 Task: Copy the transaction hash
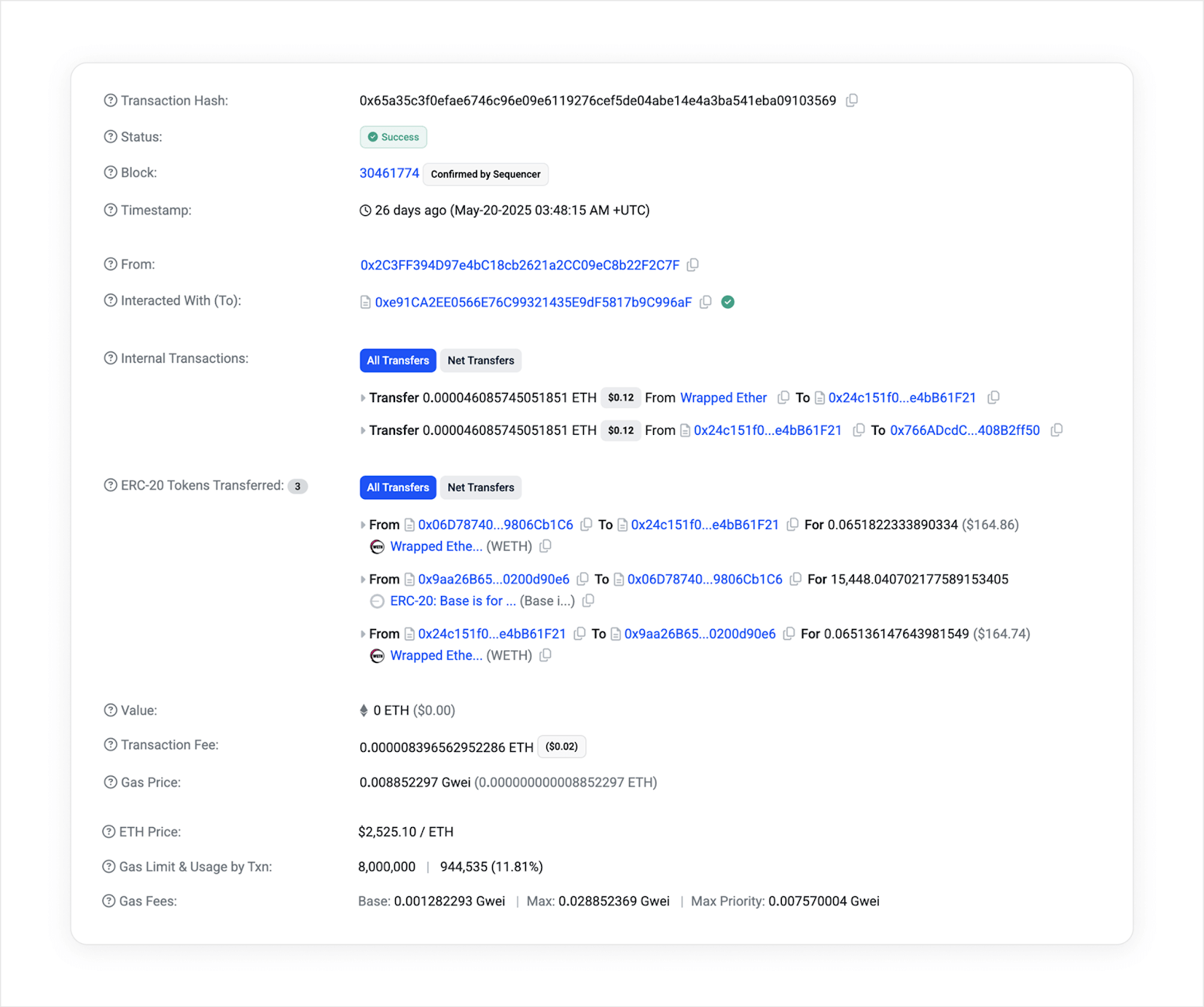pyautogui.click(x=853, y=100)
